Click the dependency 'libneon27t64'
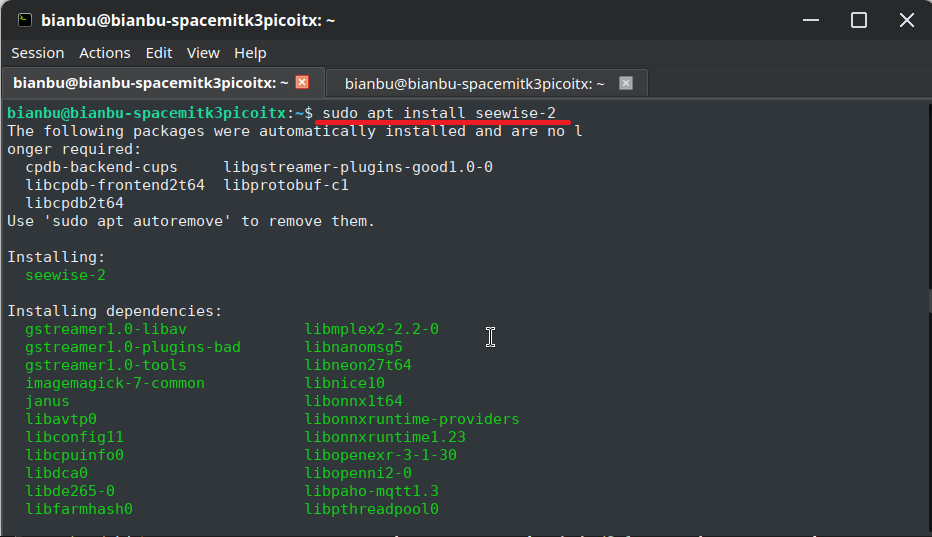 [358, 365]
